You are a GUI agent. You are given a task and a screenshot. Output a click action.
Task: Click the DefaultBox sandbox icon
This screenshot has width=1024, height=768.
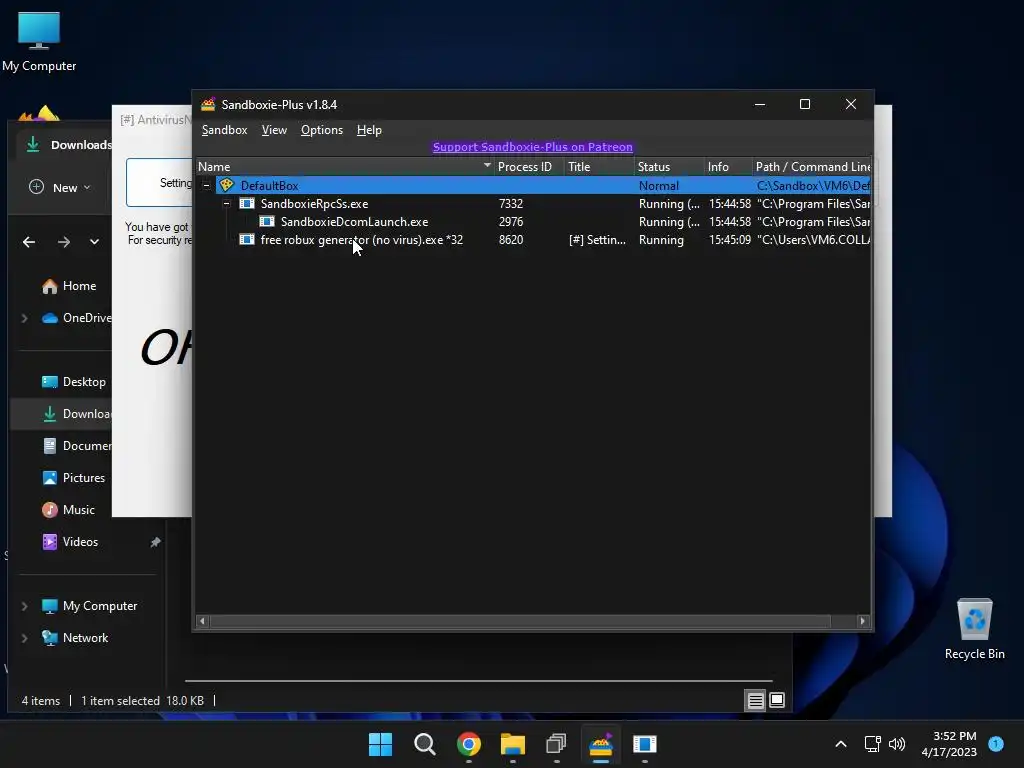coord(227,185)
